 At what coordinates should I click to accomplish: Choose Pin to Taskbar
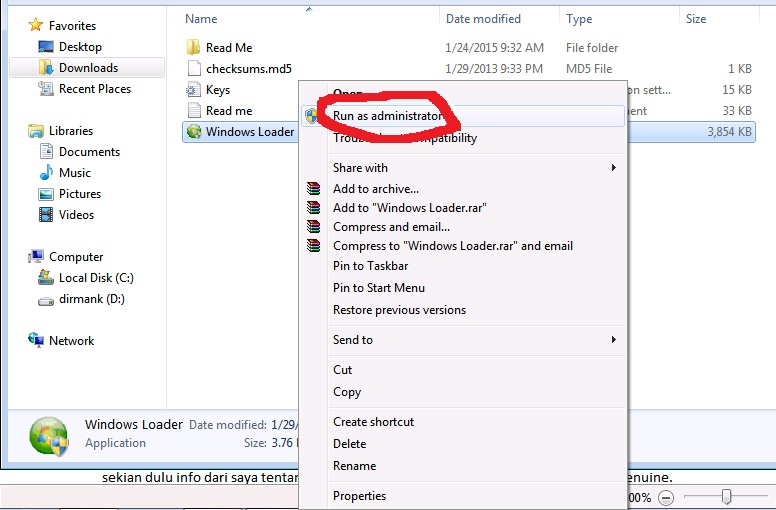(462, 266)
